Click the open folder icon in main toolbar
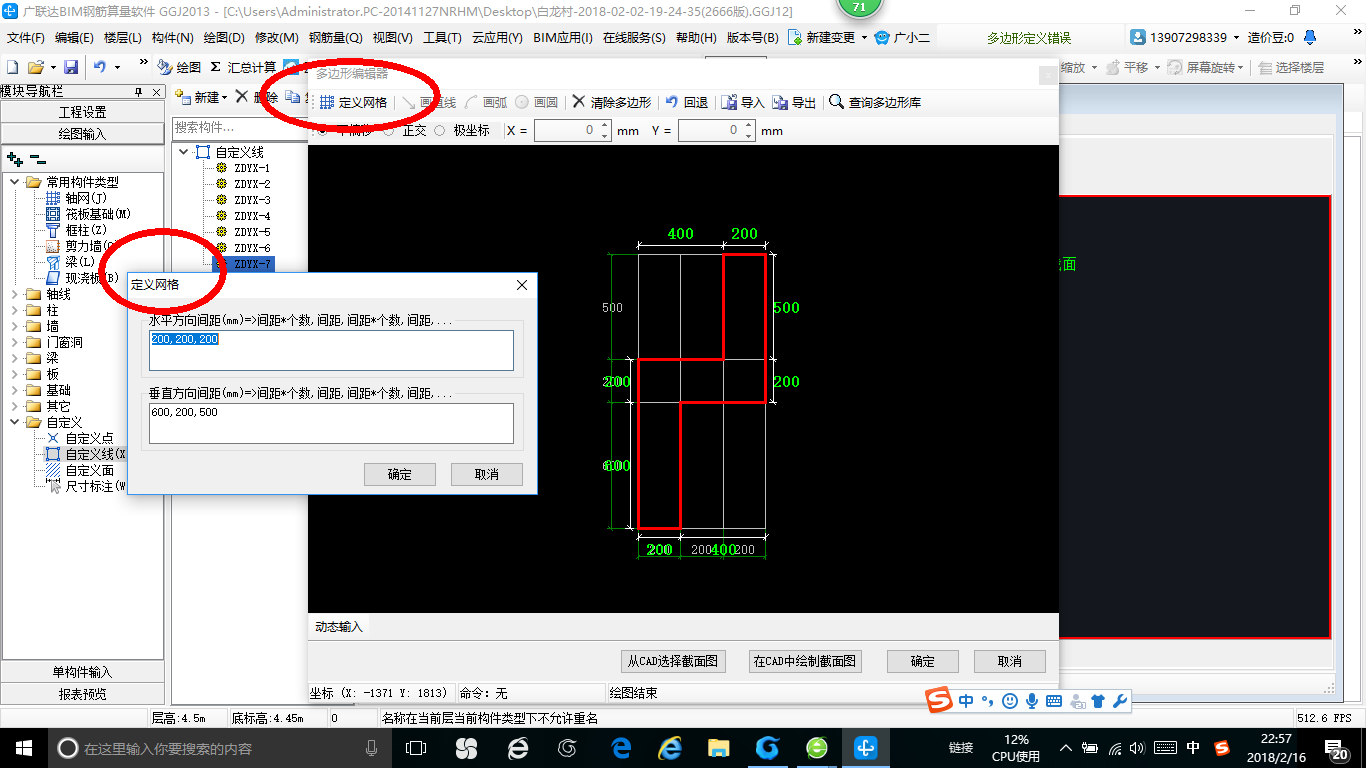Screen dimensions: 1366x768 35,67
